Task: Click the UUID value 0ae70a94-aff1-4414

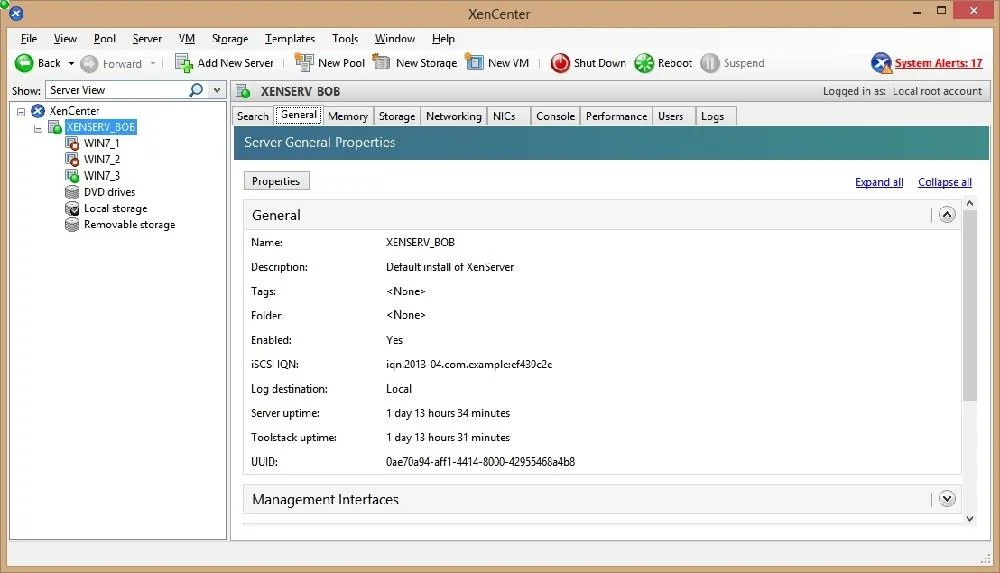Action: click(x=480, y=462)
